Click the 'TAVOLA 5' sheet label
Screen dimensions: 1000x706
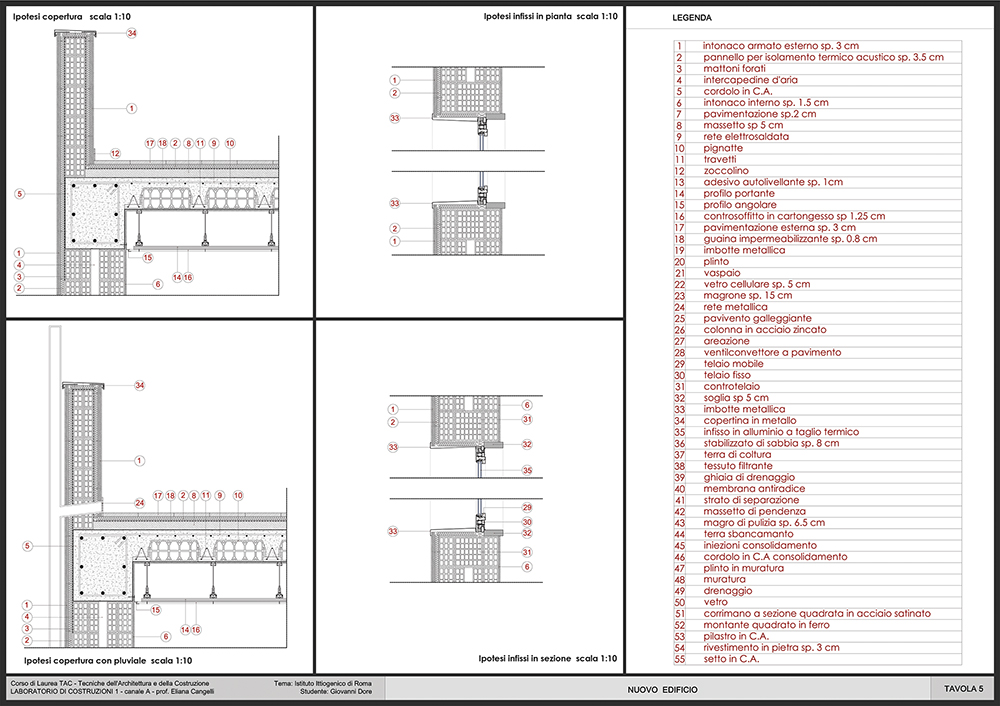[x=963, y=690]
